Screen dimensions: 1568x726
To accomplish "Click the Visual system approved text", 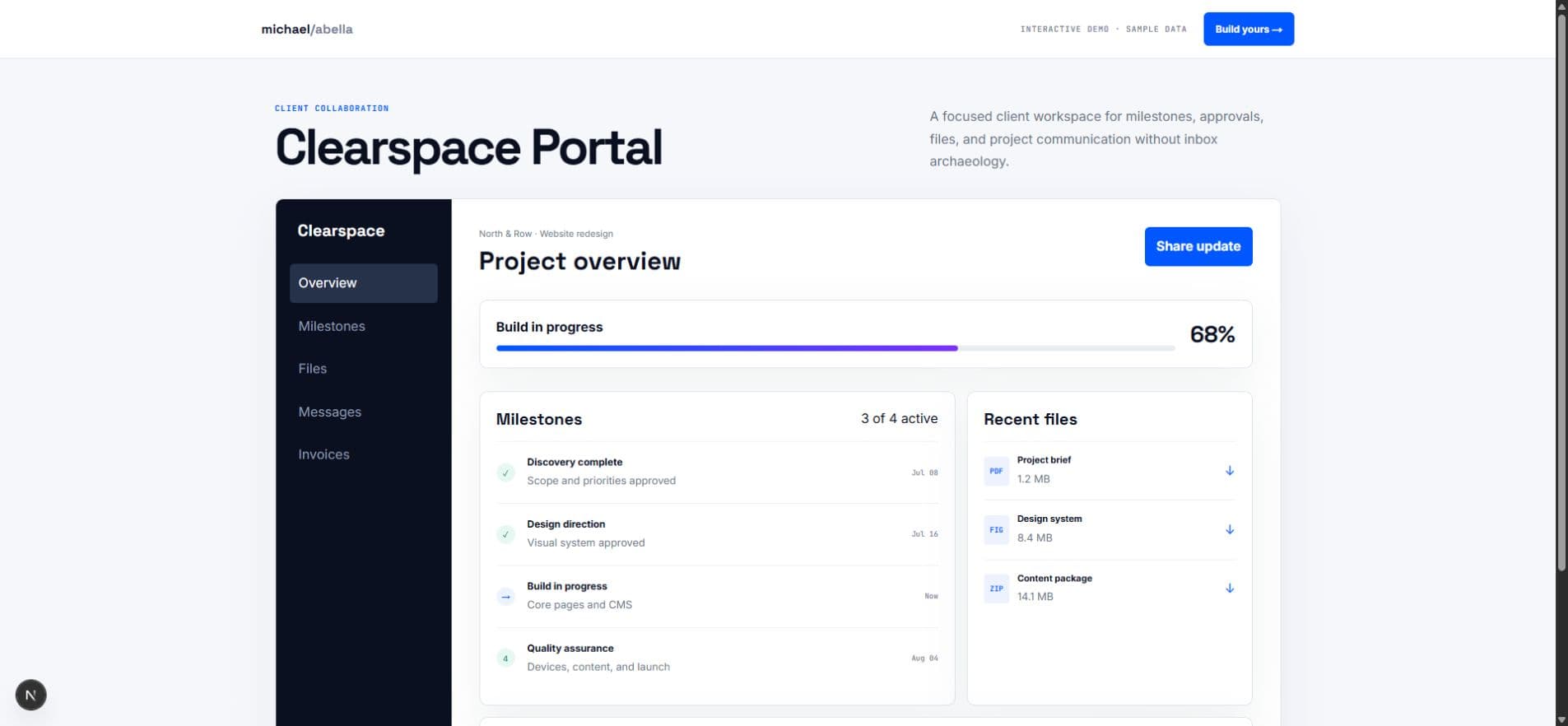I will tap(585, 542).
